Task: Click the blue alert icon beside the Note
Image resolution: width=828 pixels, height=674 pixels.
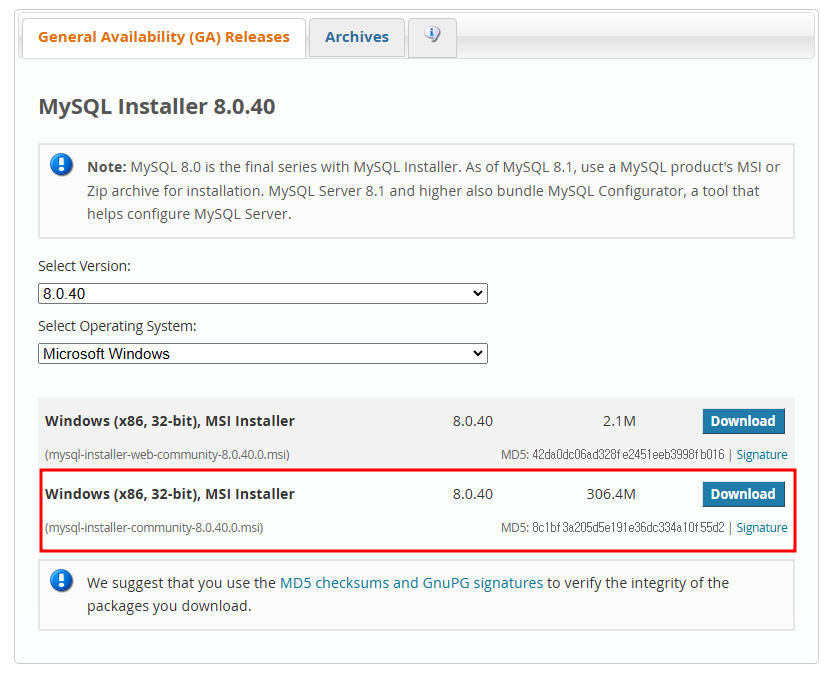Action: pos(61,165)
